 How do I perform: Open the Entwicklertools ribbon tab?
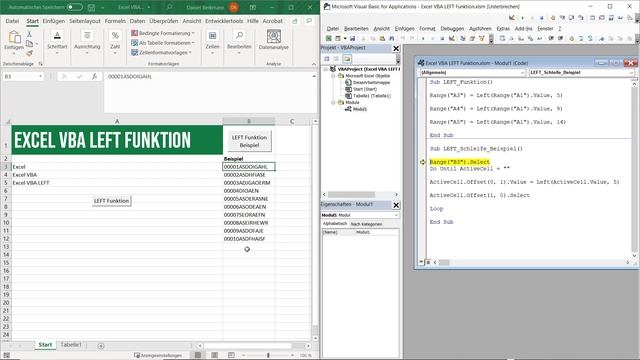pyautogui.click(x=224, y=21)
